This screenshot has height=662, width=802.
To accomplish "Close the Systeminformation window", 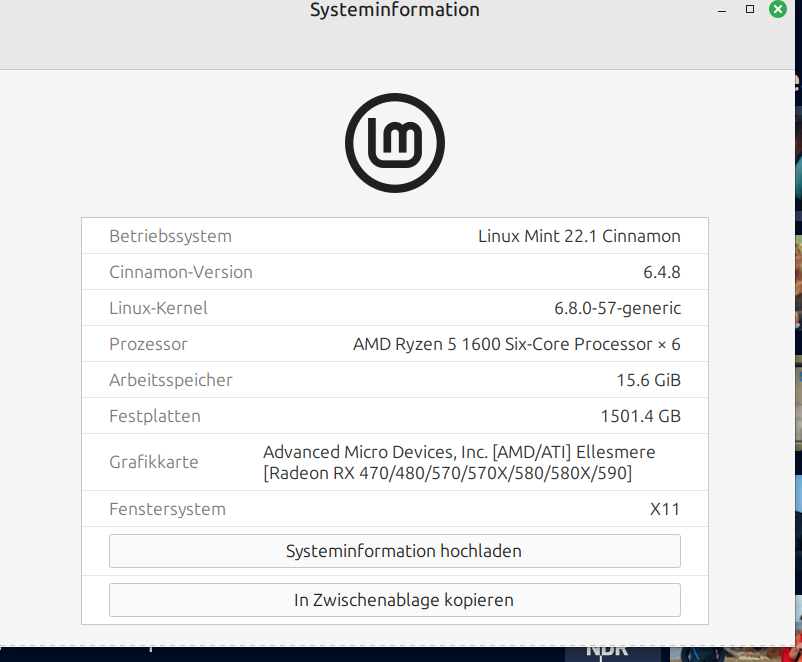I will [x=778, y=9].
